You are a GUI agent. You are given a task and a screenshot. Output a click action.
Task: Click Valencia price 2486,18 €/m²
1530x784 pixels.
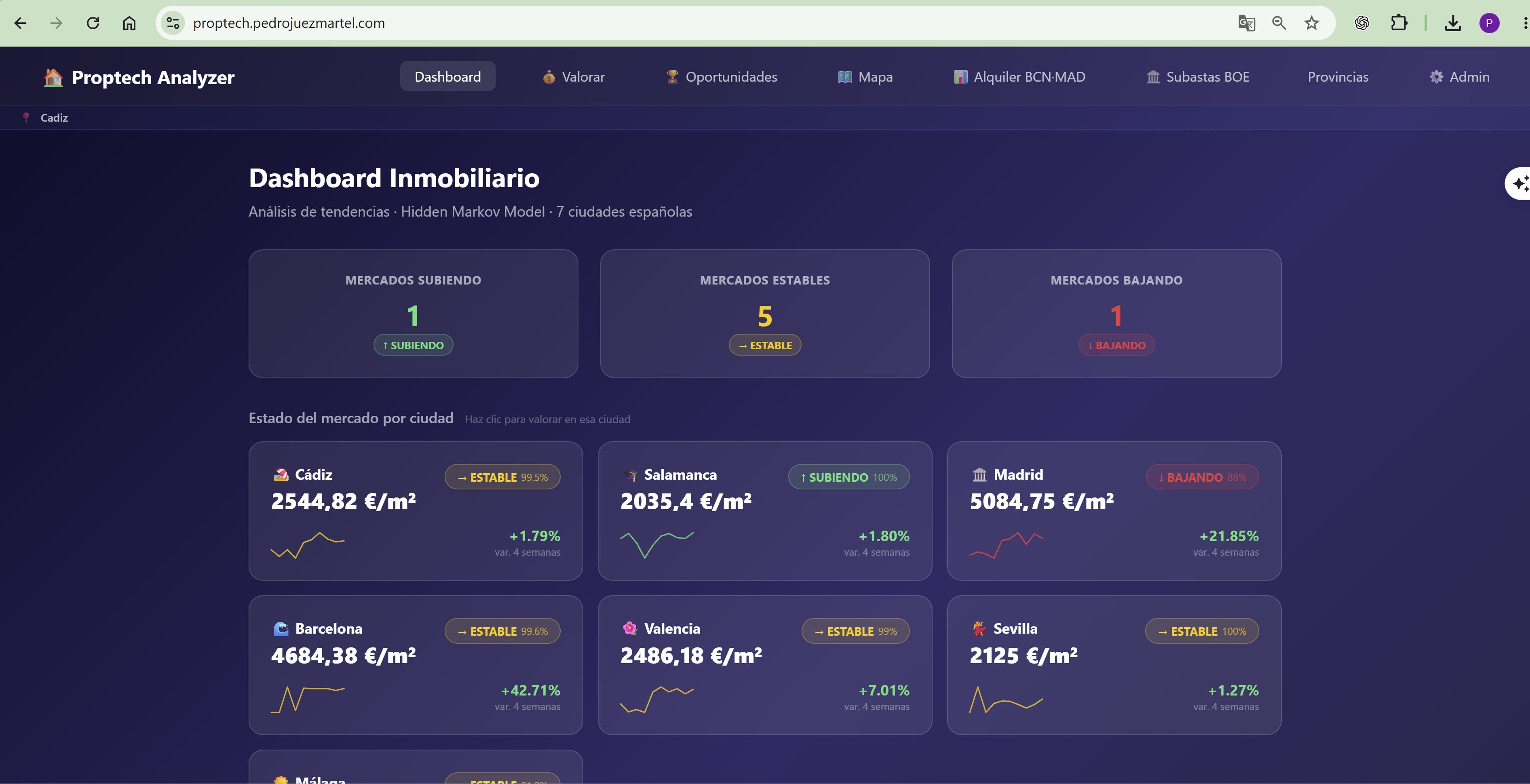(691, 656)
